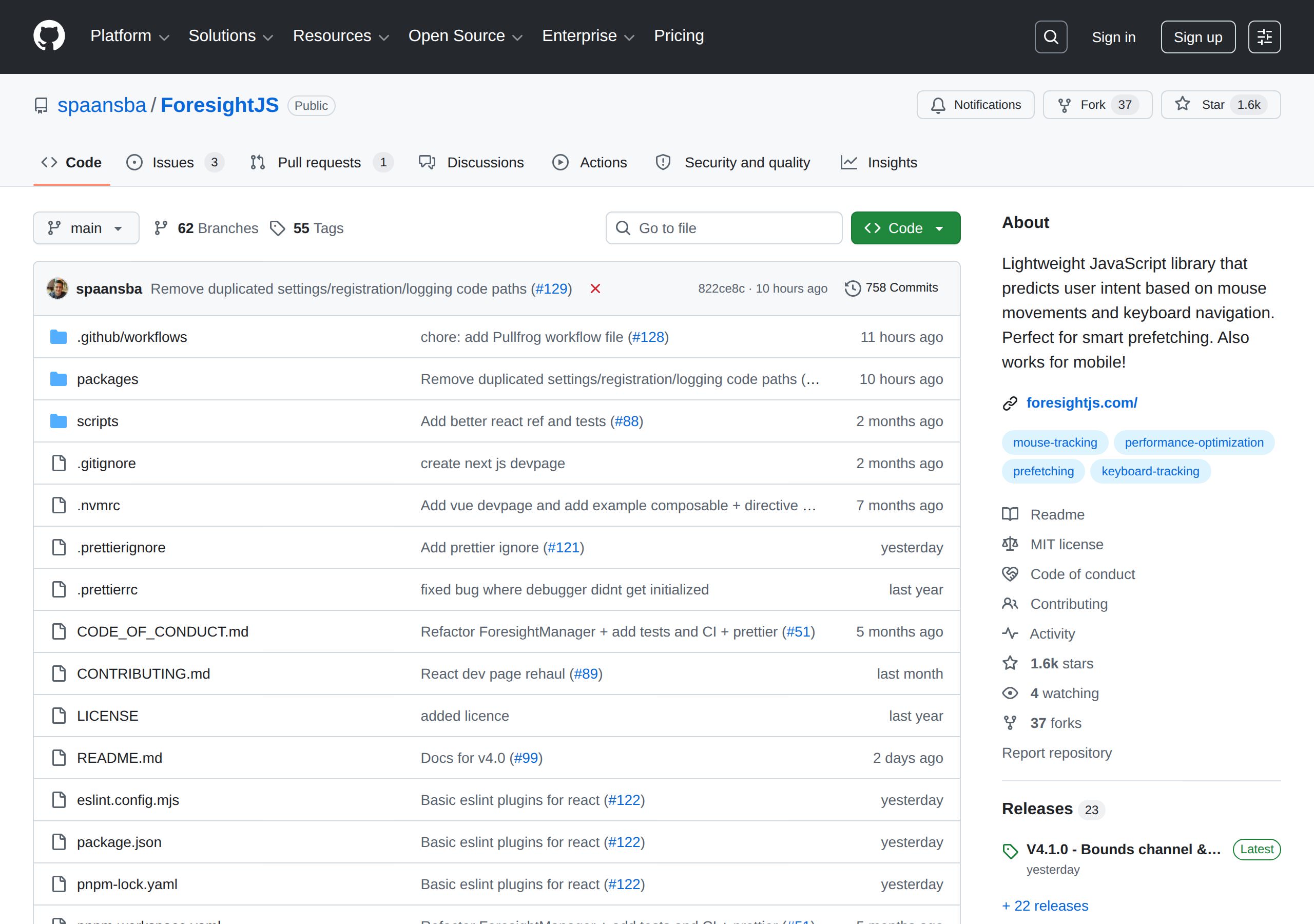Click the tag icon next to 55 Tags
1314x924 pixels.
(x=278, y=228)
